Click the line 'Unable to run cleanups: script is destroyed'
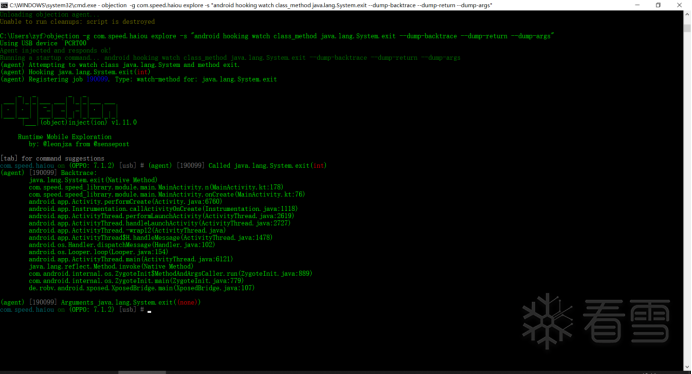This screenshot has height=374, width=692. click(78, 22)
